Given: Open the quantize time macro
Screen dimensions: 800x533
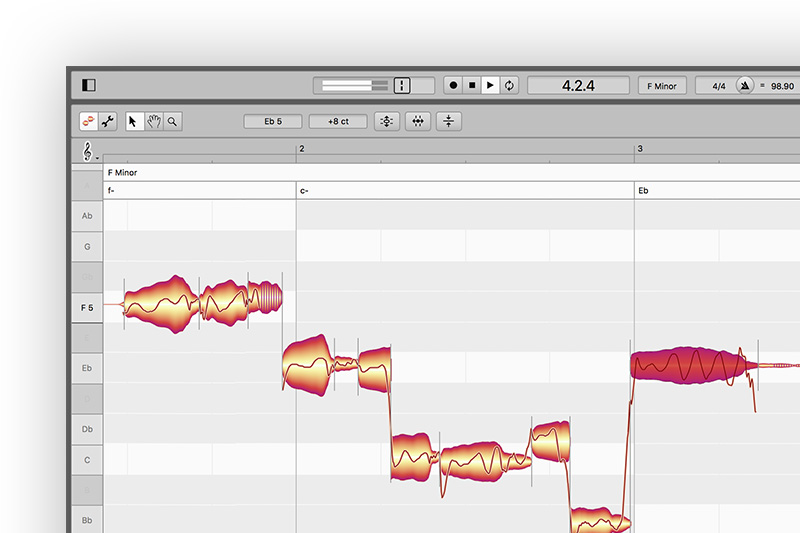Looking at the screenshot, I should pyautogui.click(x=417, y=121).
